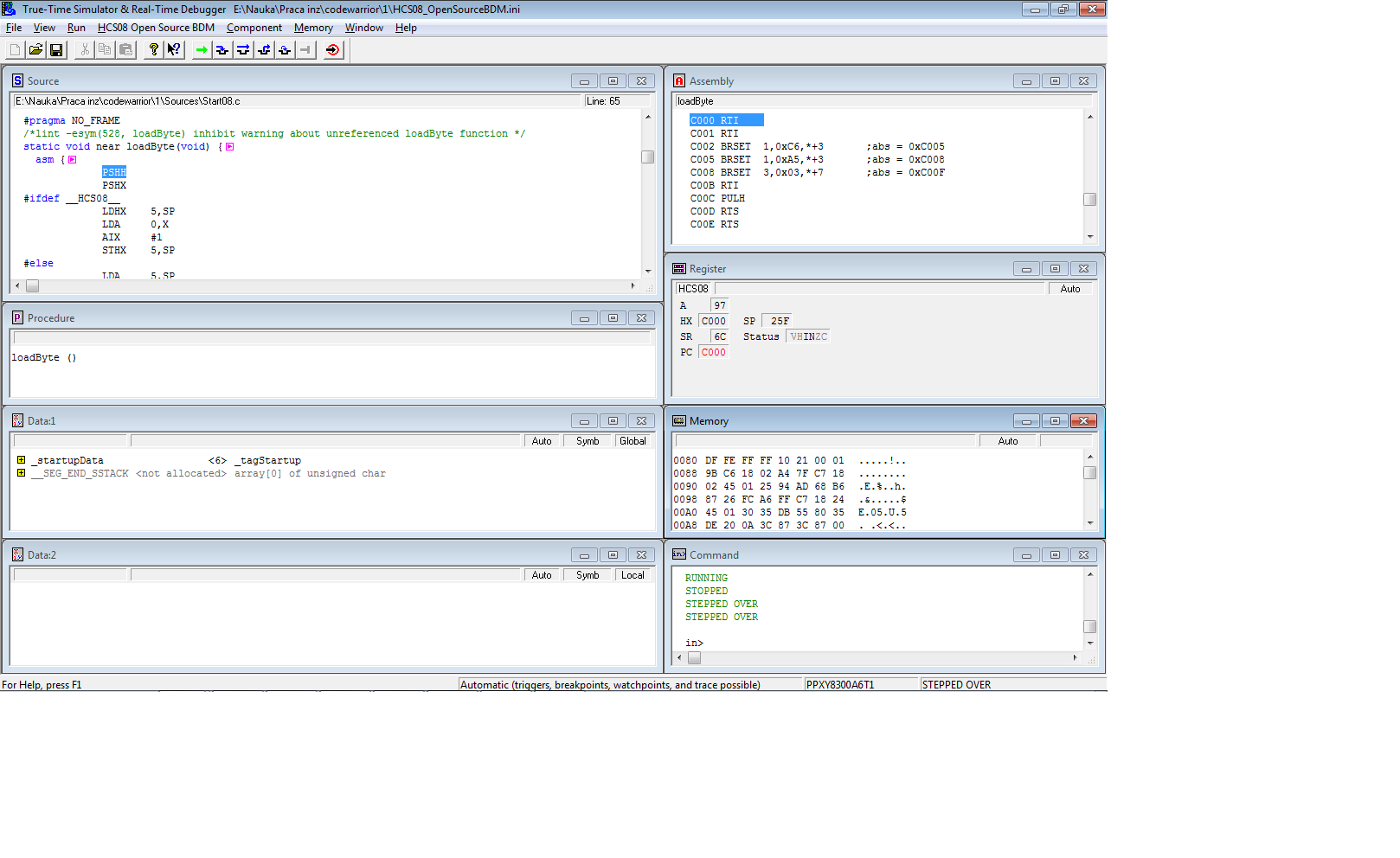Viewport: 1400px width, 858px height.
Task: Click the PC register value C000
Action: coord(714,352)
